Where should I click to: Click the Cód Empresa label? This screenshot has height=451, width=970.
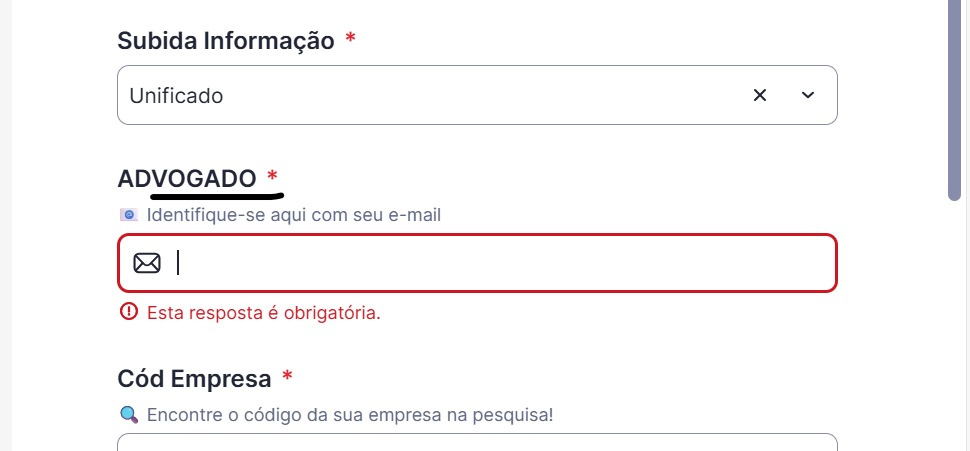[194, 379]
